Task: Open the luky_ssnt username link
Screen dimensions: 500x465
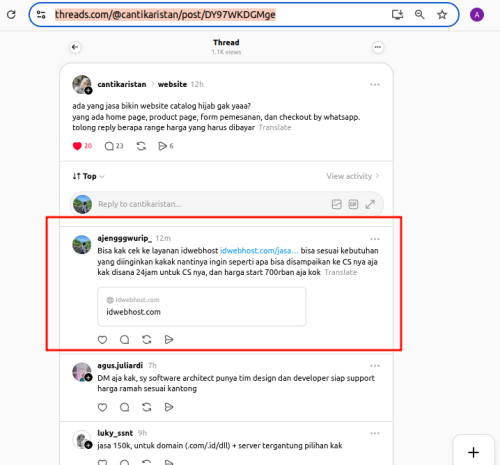Action: click(x=115, y=433)
